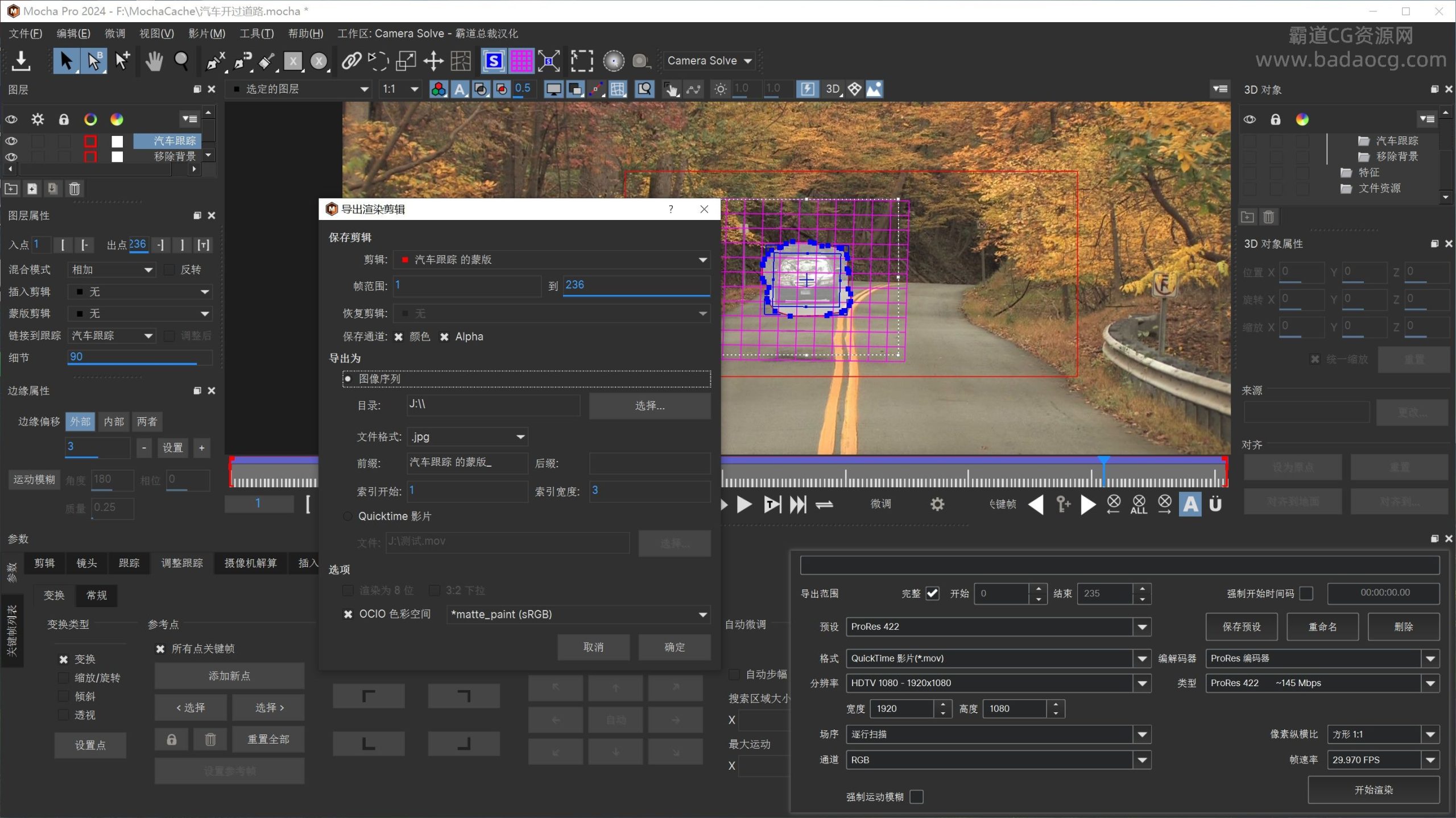Image resolution: width=1456 pixels, height=818 pixels.
Task: Delete selected layer with trash icon
Action: click(75, 189)
